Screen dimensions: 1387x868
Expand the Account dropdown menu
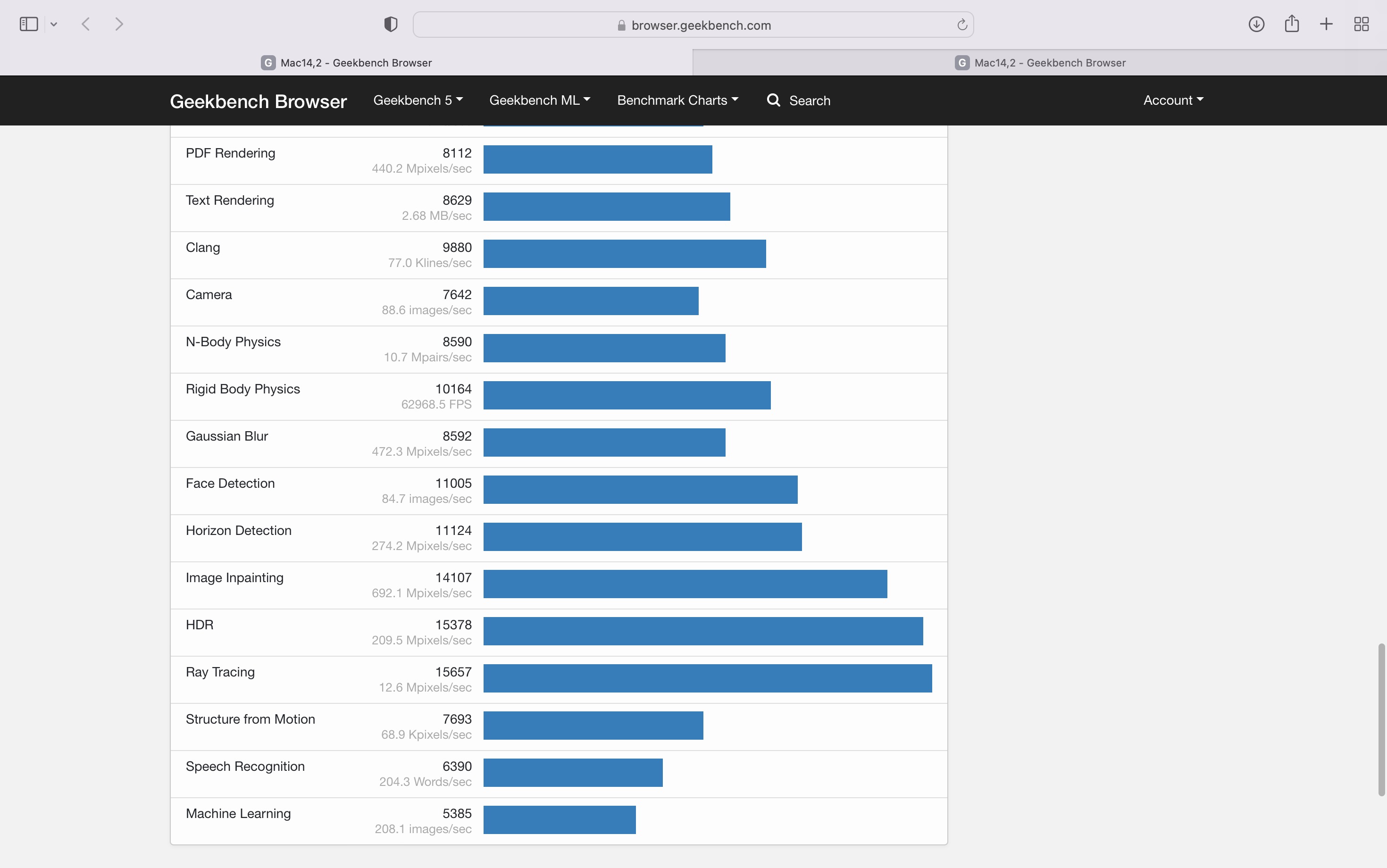[1173, 100]
